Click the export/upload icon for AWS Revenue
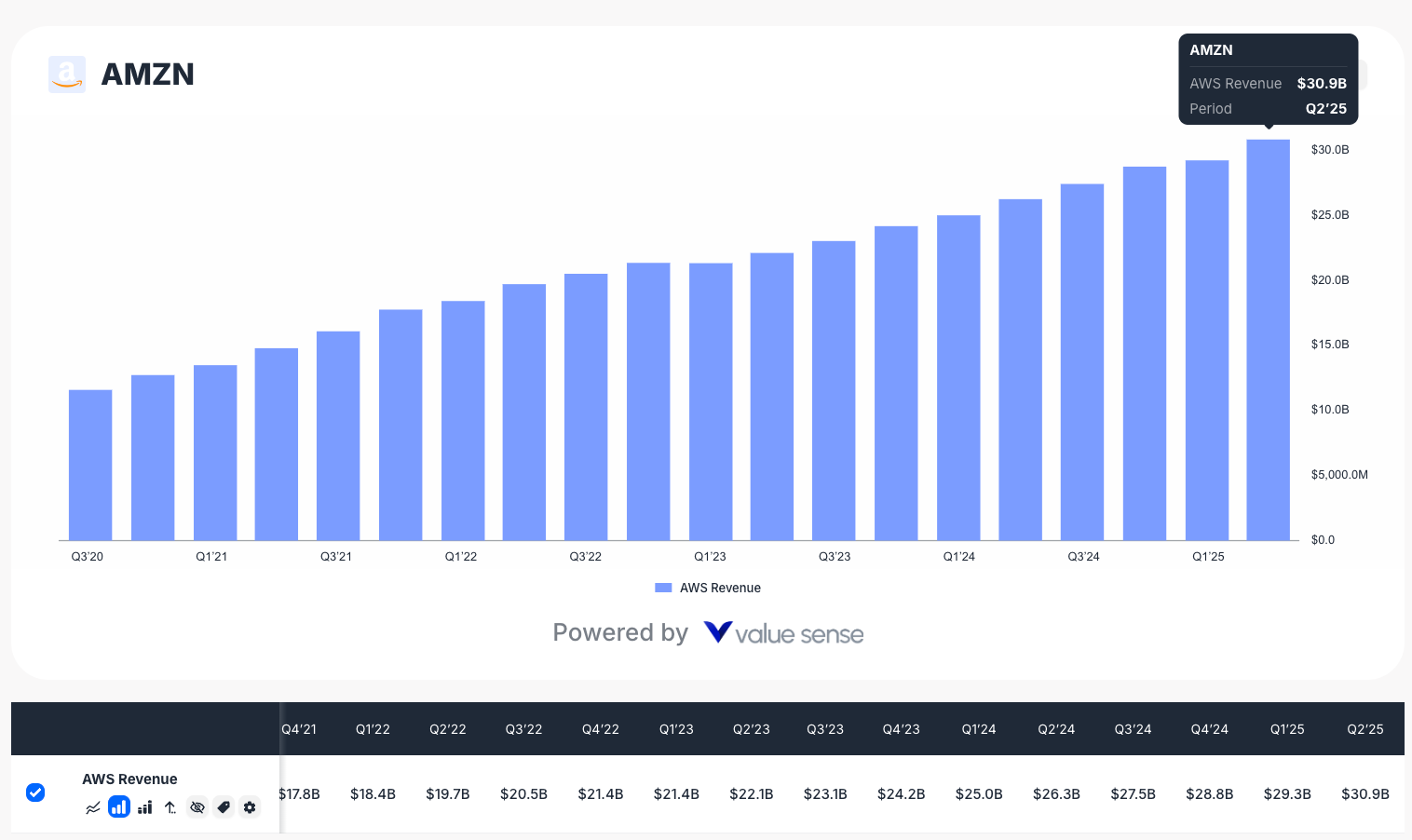Image resolution: width=1412 pixels, height=840 pixels. point(170,807)
